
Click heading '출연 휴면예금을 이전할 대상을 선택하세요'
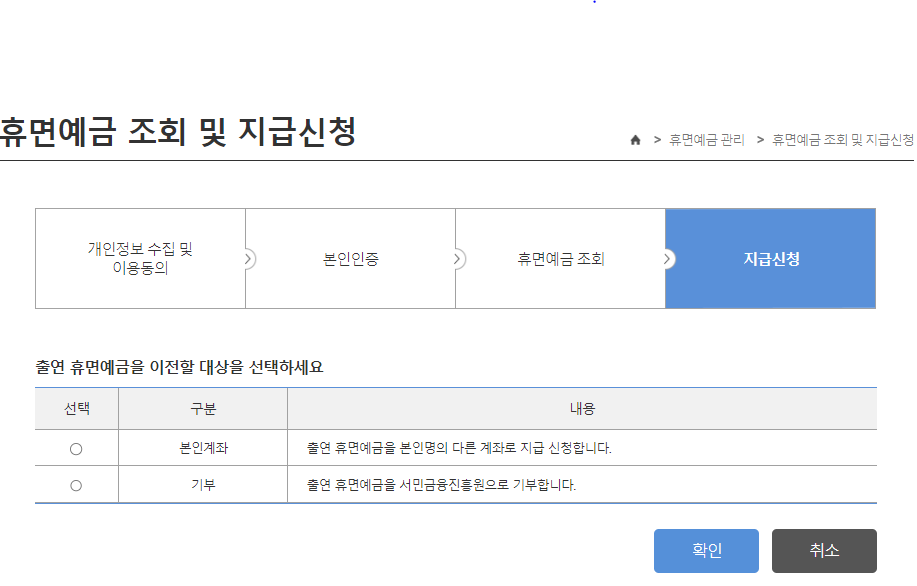179,367
